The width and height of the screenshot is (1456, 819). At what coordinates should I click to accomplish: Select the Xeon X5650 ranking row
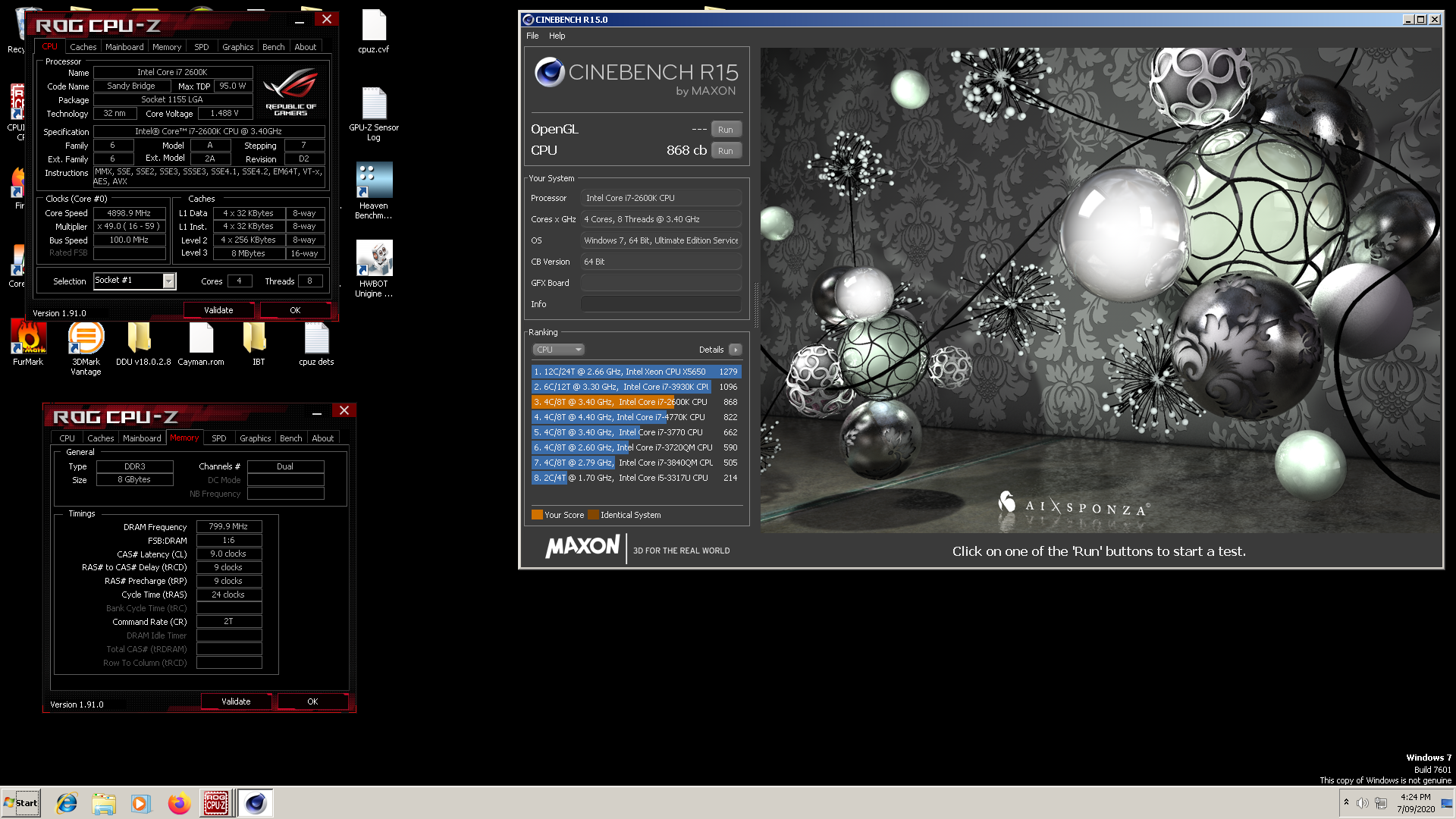coord(635,372)
